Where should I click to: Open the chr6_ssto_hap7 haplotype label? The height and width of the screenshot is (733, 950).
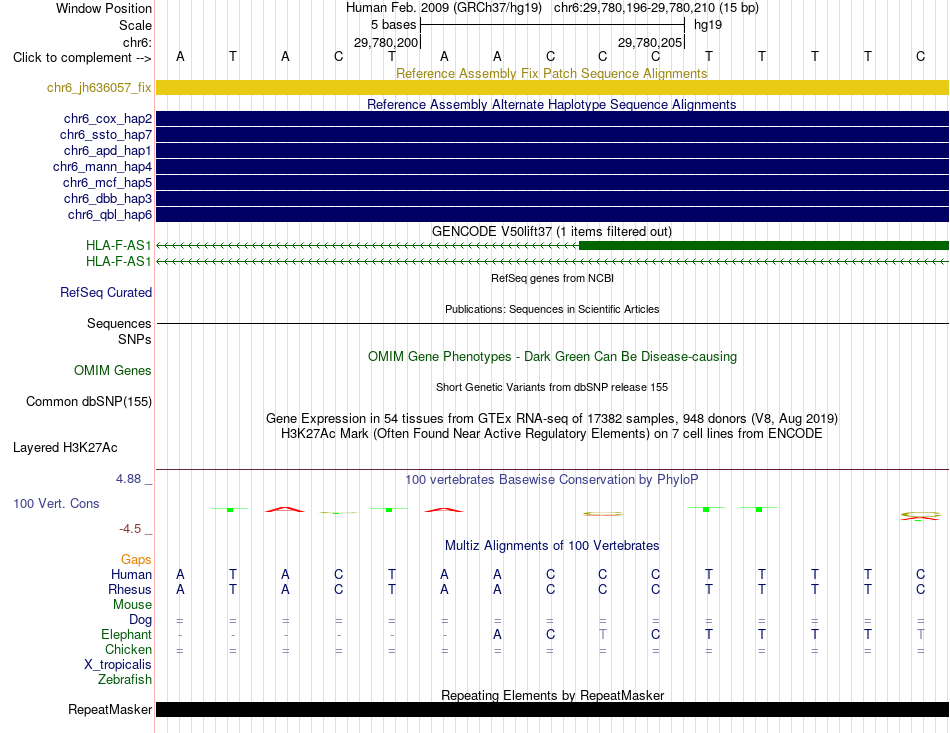pyautogui.click(x=106, y=134)
